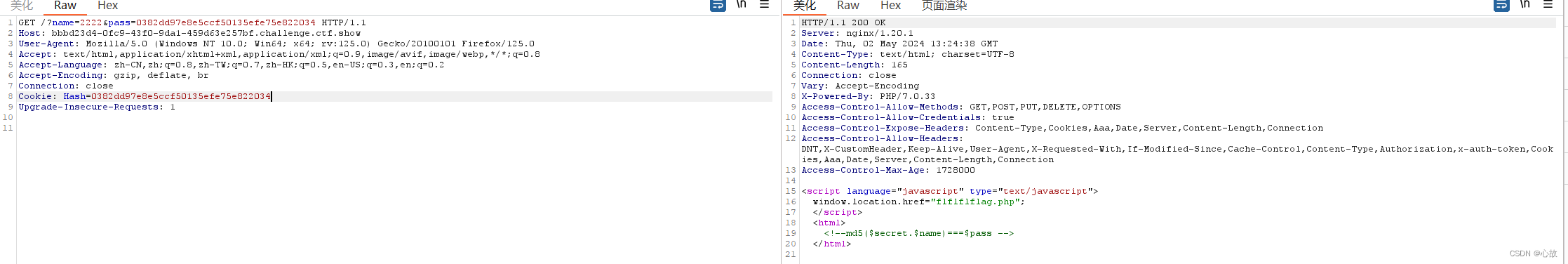Click the Content-Length: 165 line
The width and height of the screenshot is (1568, 264).
(855, 65)
